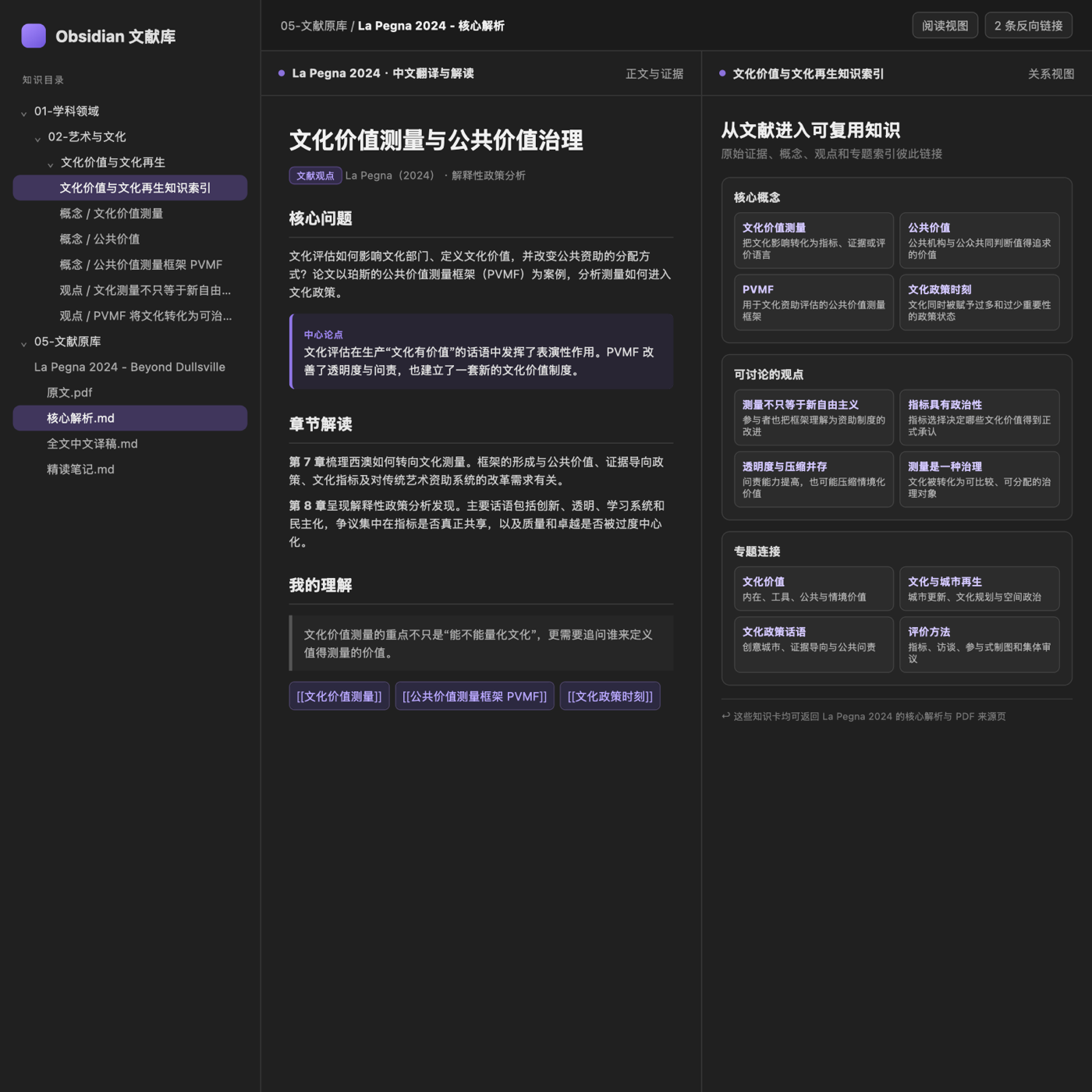1092x1092 pixels.
Task: Follow the [[文化价值测量]] wikilink
Action: [x=339, y=697]
